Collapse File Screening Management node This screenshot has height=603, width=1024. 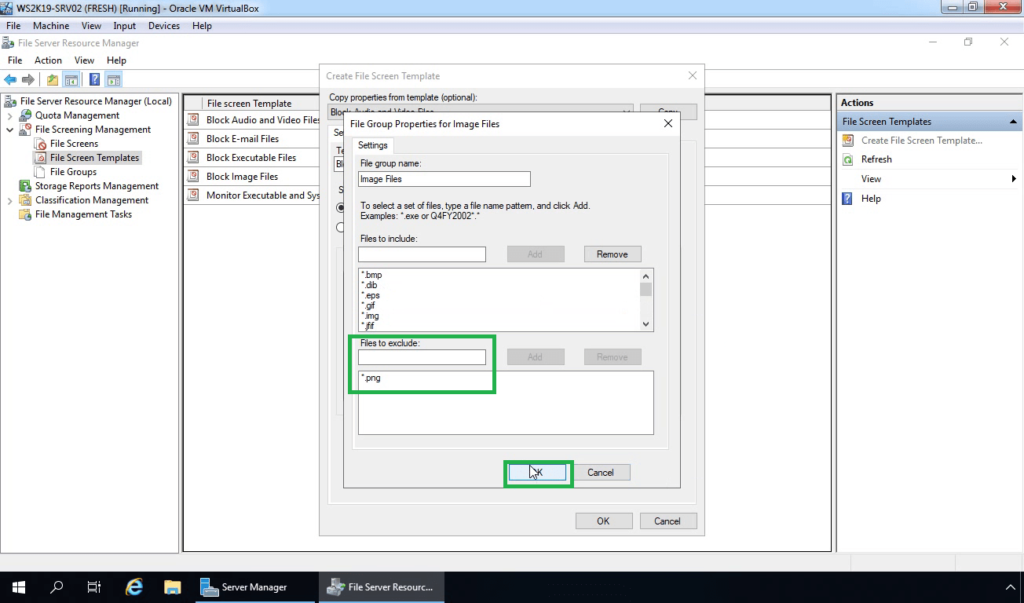[10, 130]
